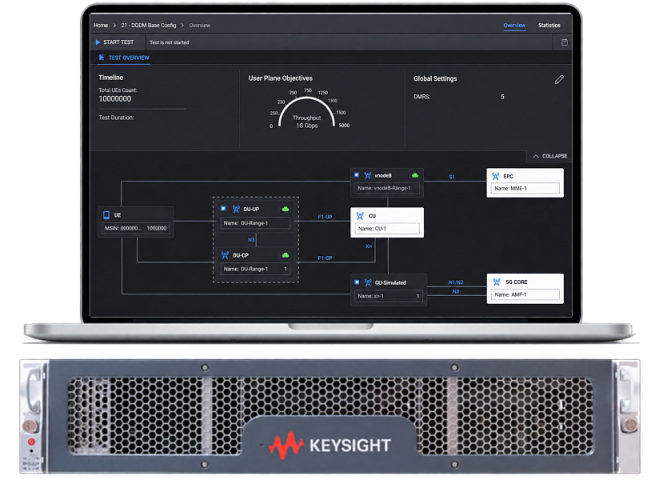Toggle the vnodeB node checkbox

tap(357, 175)
